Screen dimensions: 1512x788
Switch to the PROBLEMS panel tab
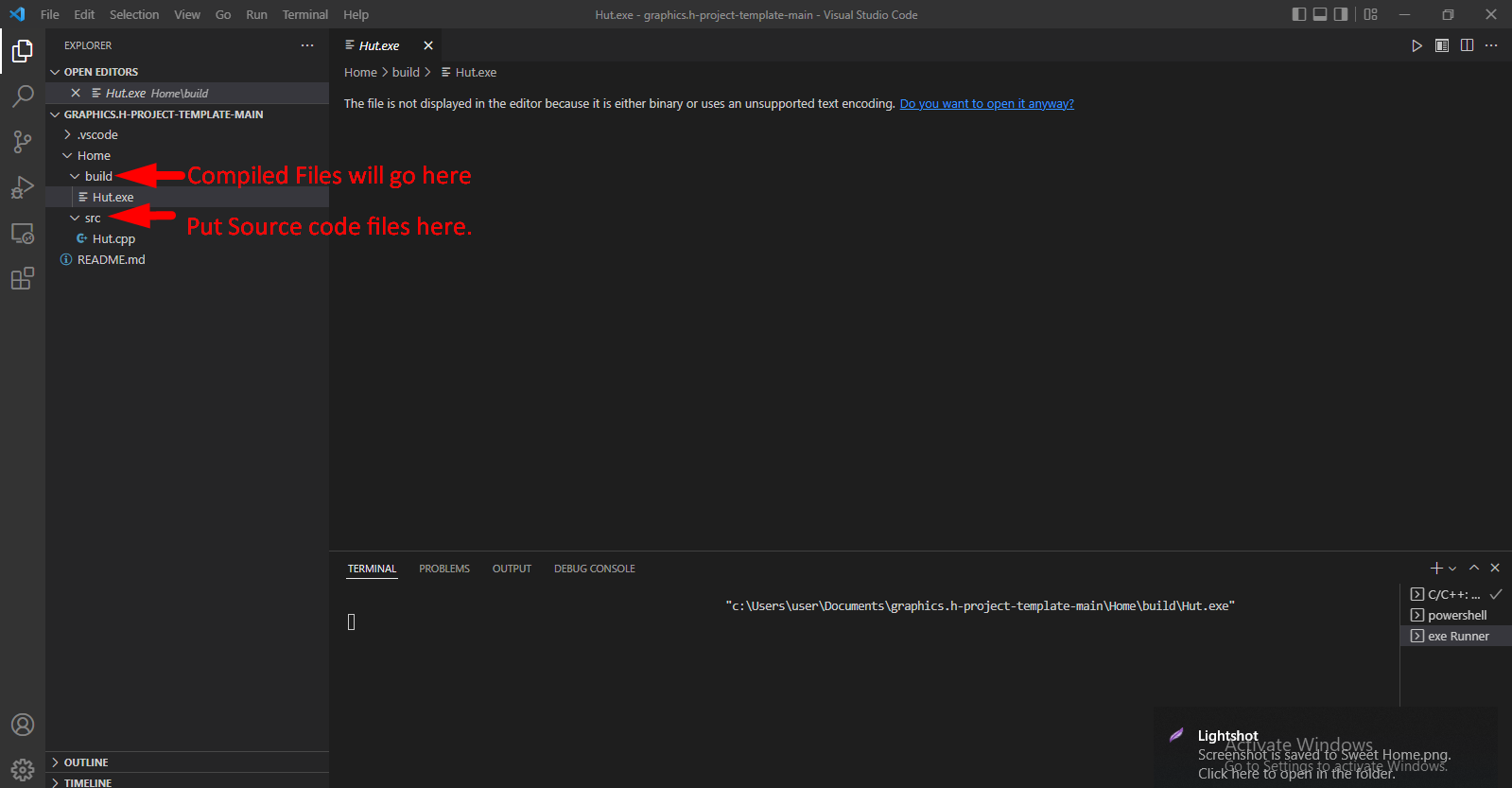pyautogui.click(x=444, y=569)
